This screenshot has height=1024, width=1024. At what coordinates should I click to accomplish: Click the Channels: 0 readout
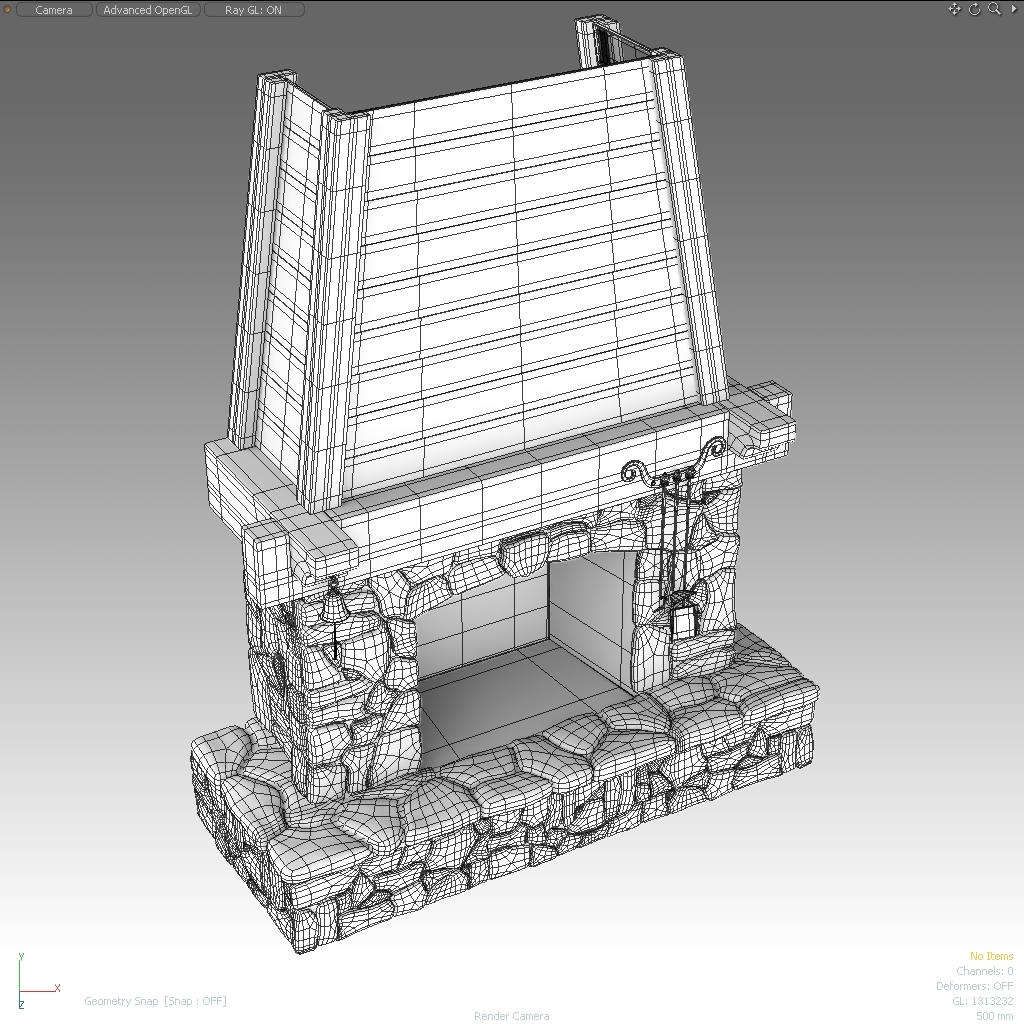click(x=984, y=970)
